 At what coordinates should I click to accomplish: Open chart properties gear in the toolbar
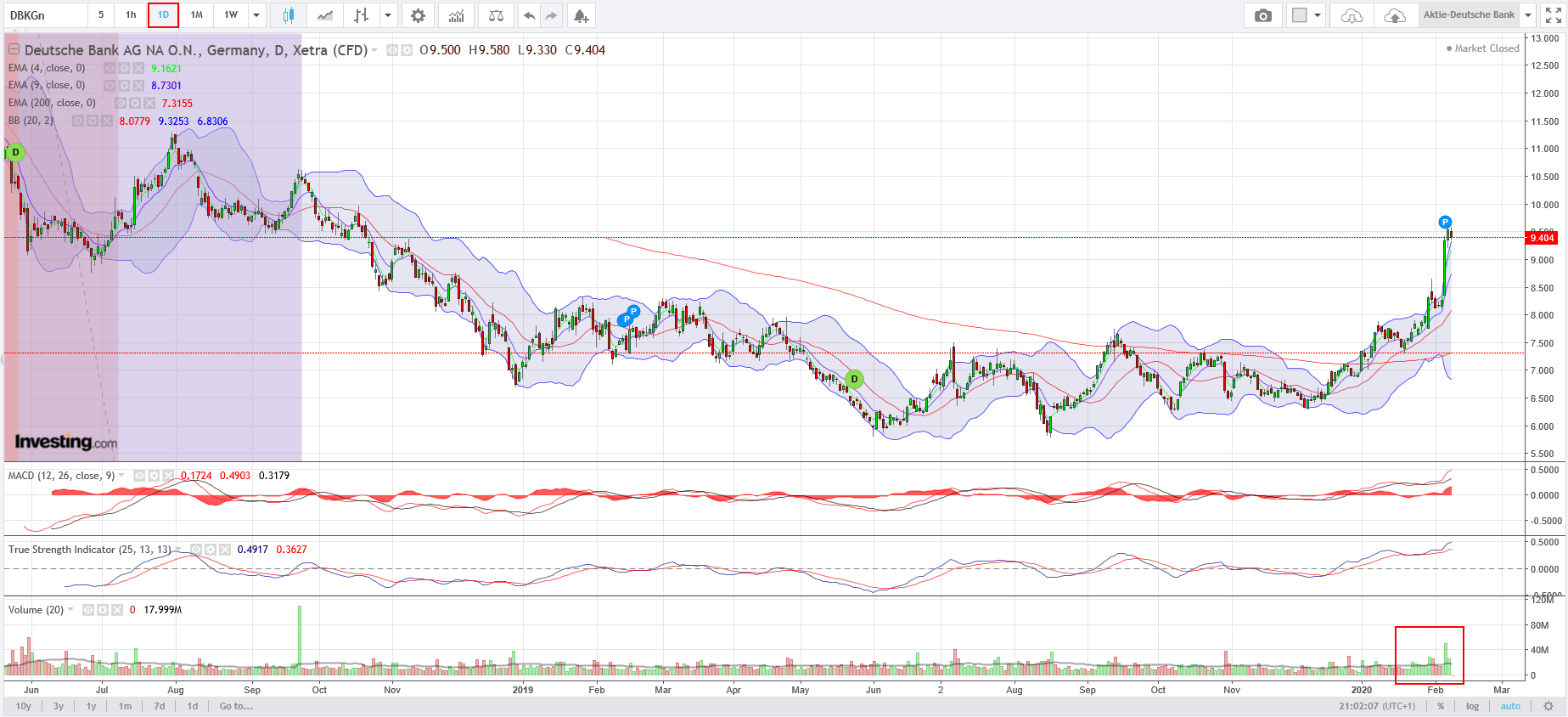418,15
